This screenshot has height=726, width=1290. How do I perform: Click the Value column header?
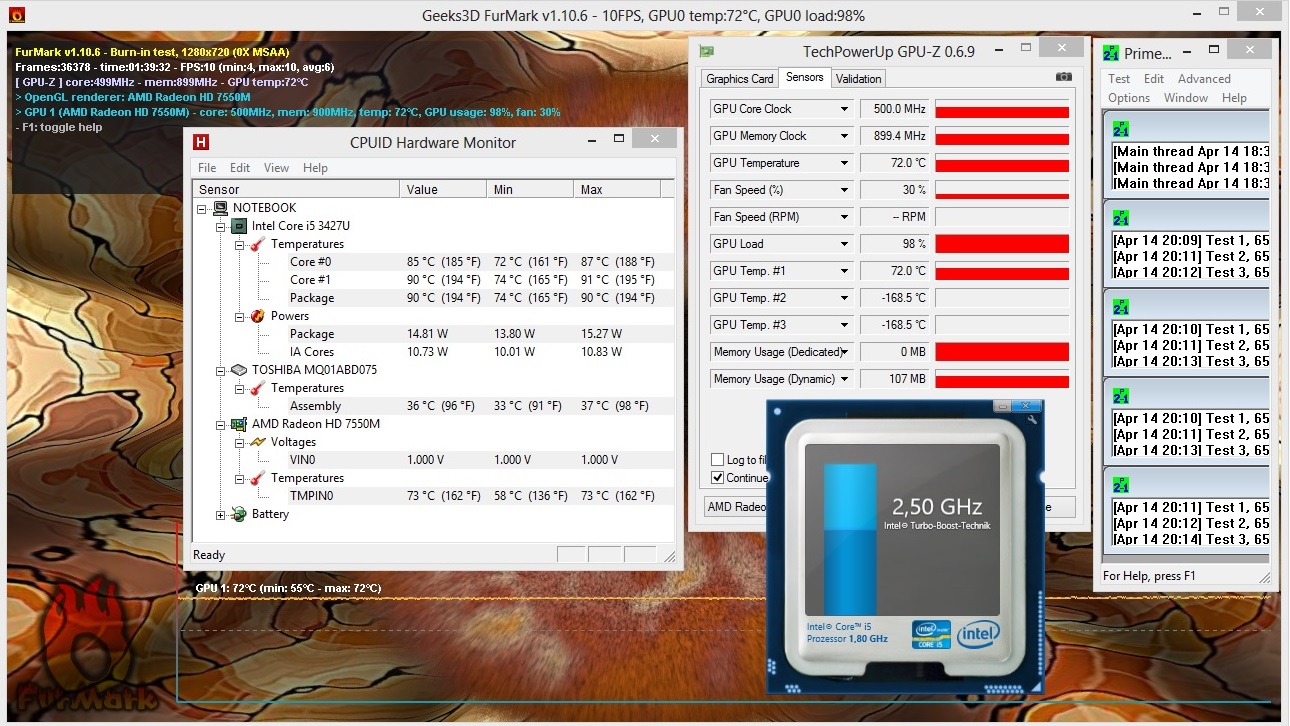click(444, 189)
